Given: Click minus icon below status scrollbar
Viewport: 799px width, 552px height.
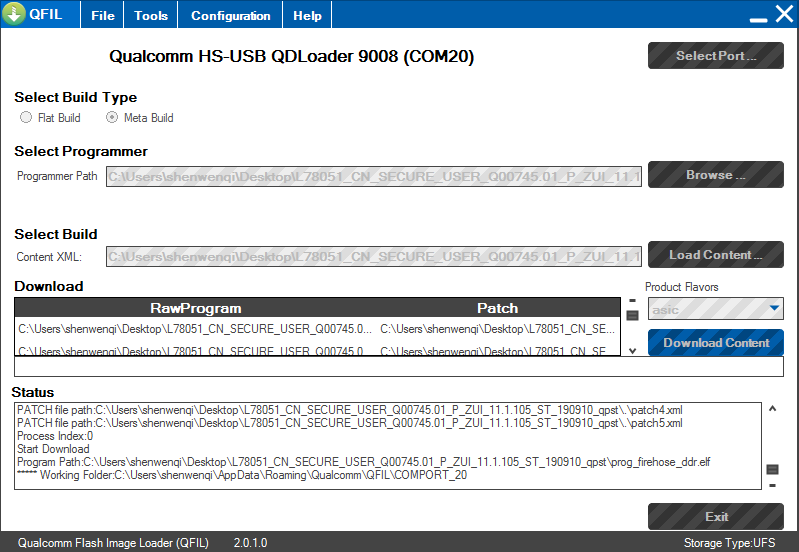Looking at the screenshot, I should tap(773, 486).
